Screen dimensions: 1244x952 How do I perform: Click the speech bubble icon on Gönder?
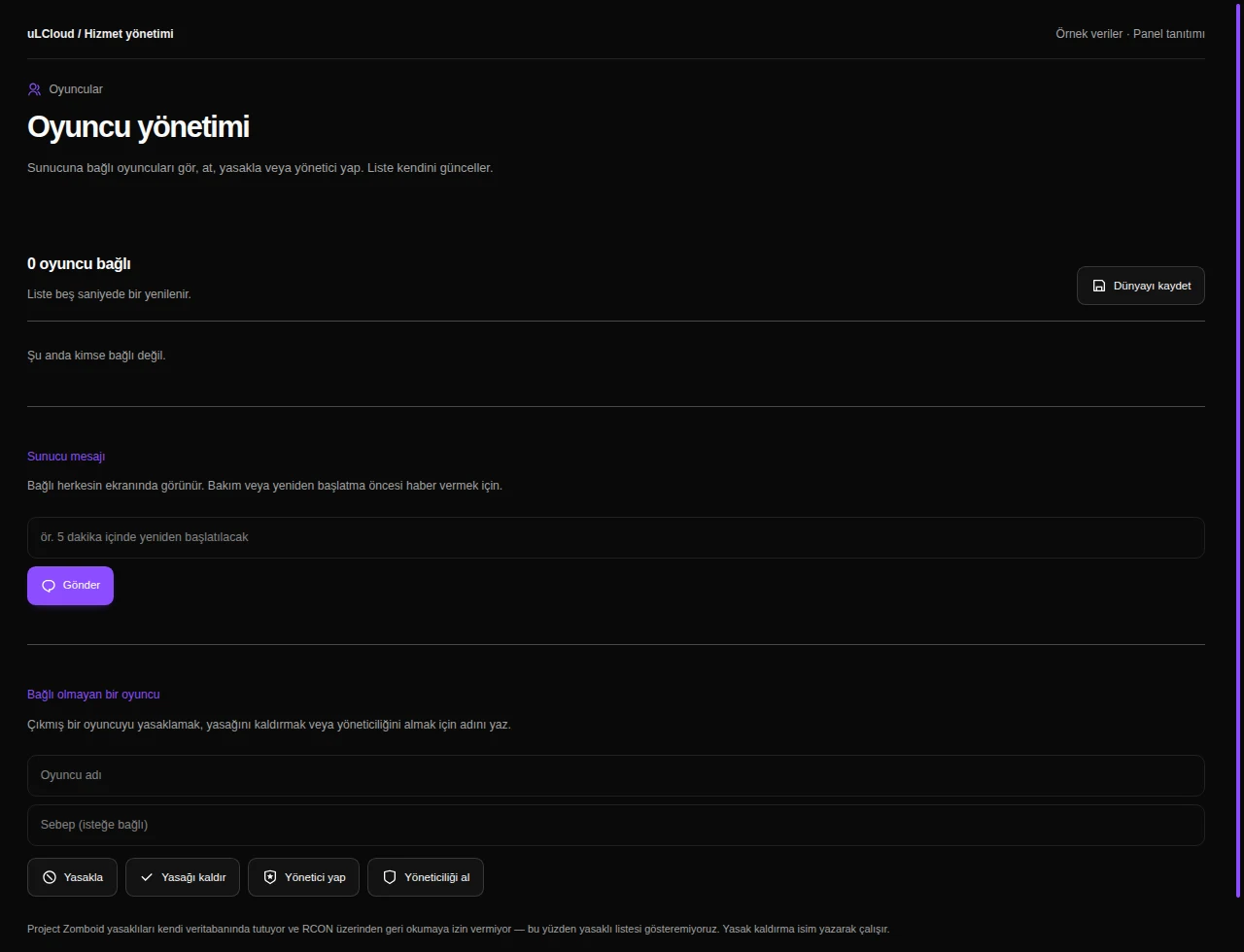click(x=49, y=586)
